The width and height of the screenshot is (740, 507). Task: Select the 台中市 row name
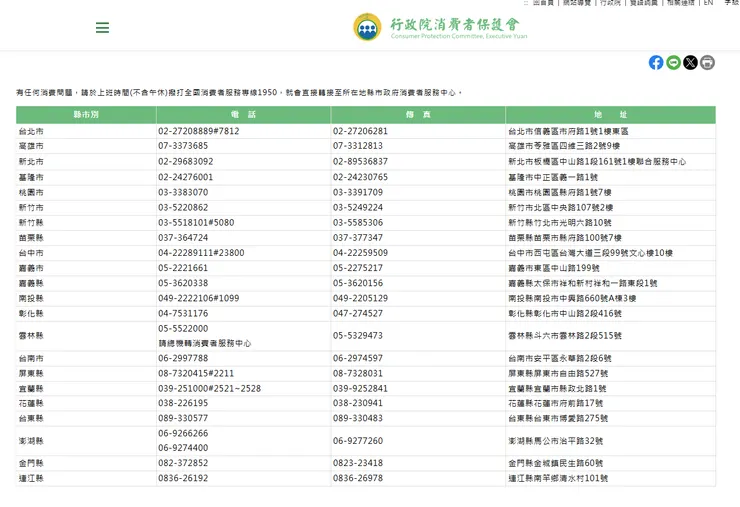(31, 253)
